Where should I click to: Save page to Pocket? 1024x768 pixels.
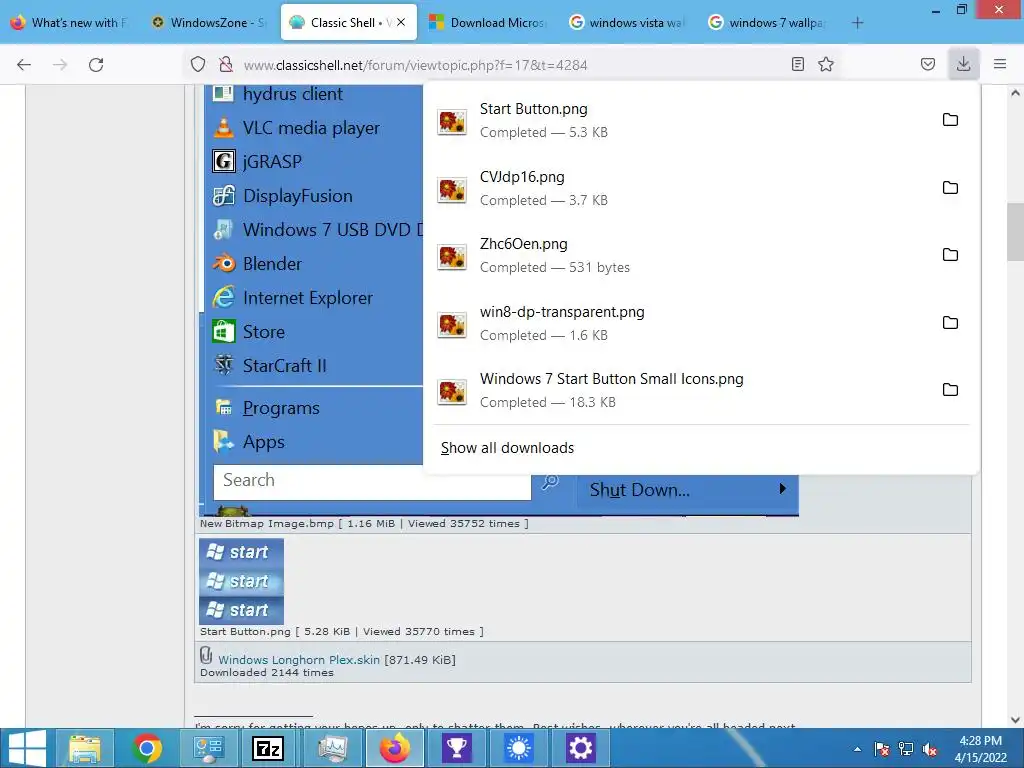[927, 64]
